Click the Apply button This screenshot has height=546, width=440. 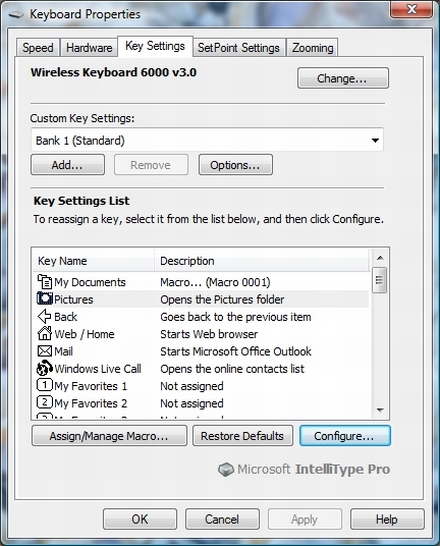click(x=305, y=519)
